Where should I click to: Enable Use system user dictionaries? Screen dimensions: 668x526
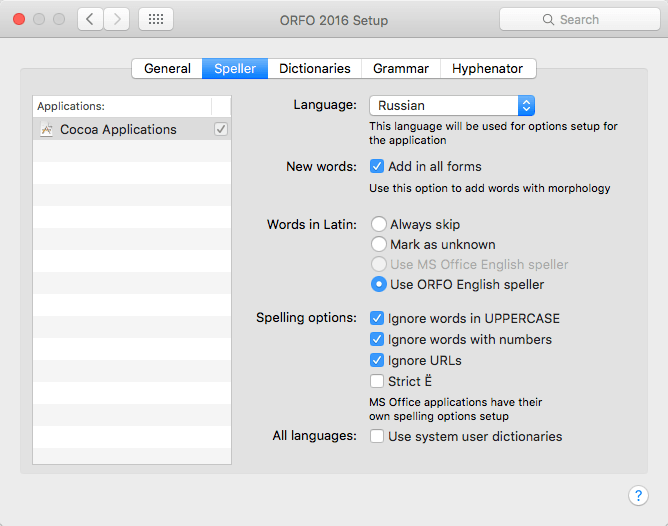coord(377,436)
